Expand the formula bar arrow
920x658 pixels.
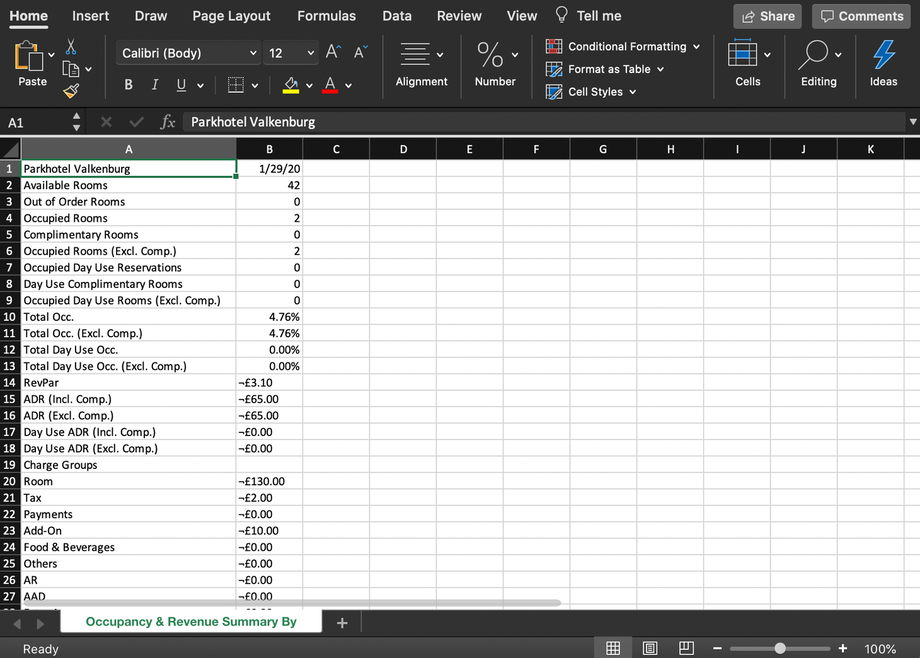tap(912, 122)
